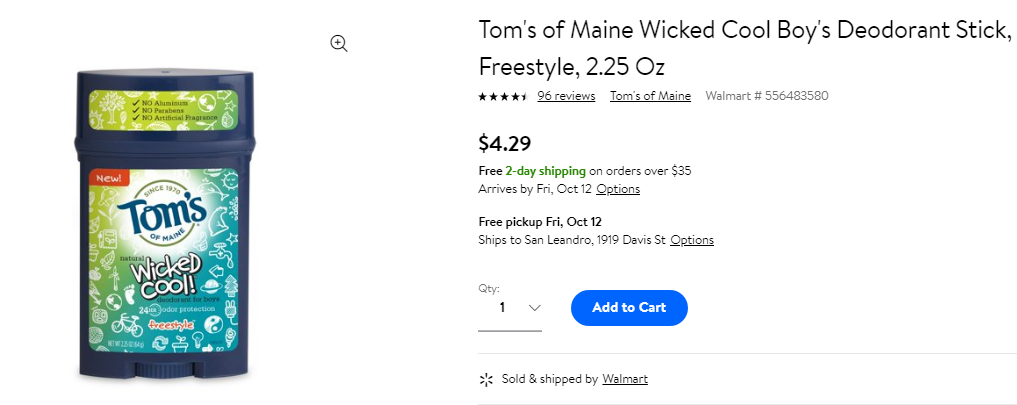
Task: Click the Walmart spark icon by Sold & shipped
Action: pyautogui.click(x=486, y=379)
